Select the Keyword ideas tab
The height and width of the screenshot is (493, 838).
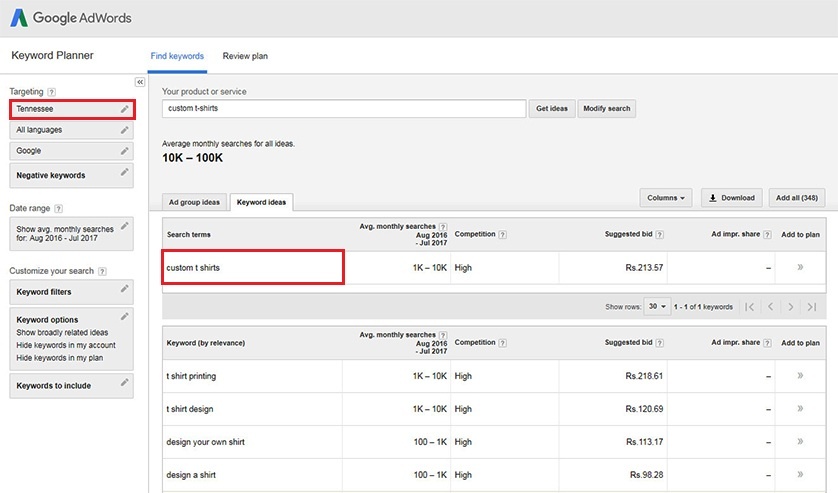261,202
